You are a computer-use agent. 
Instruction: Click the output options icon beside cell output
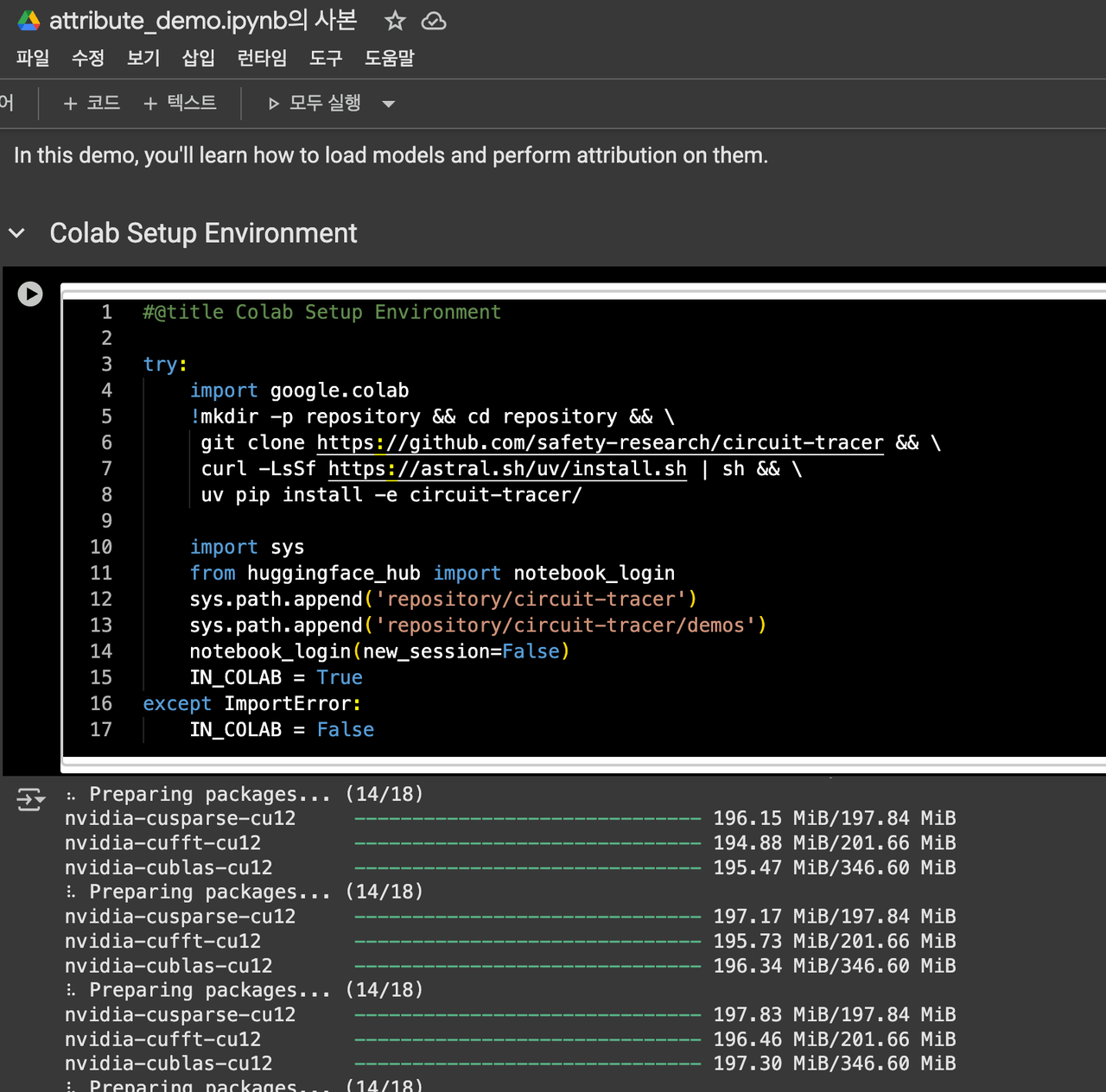point(30,800)
